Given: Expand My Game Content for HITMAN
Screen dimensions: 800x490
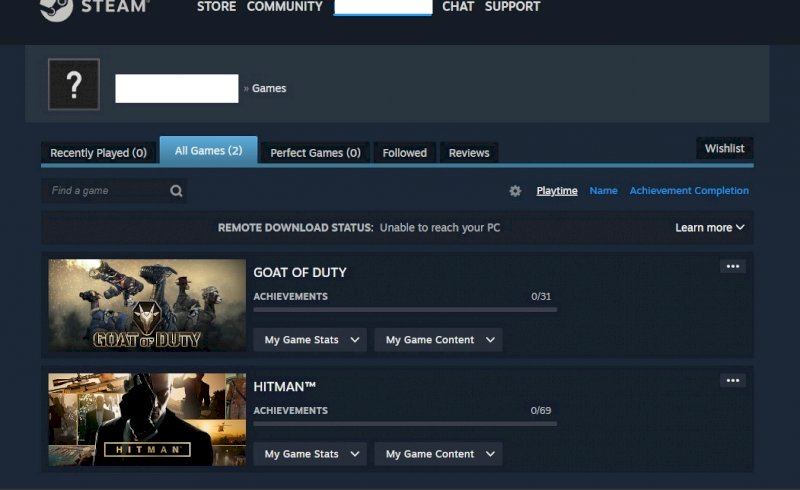Looking at the screenshot, I should tap(438, 454).
